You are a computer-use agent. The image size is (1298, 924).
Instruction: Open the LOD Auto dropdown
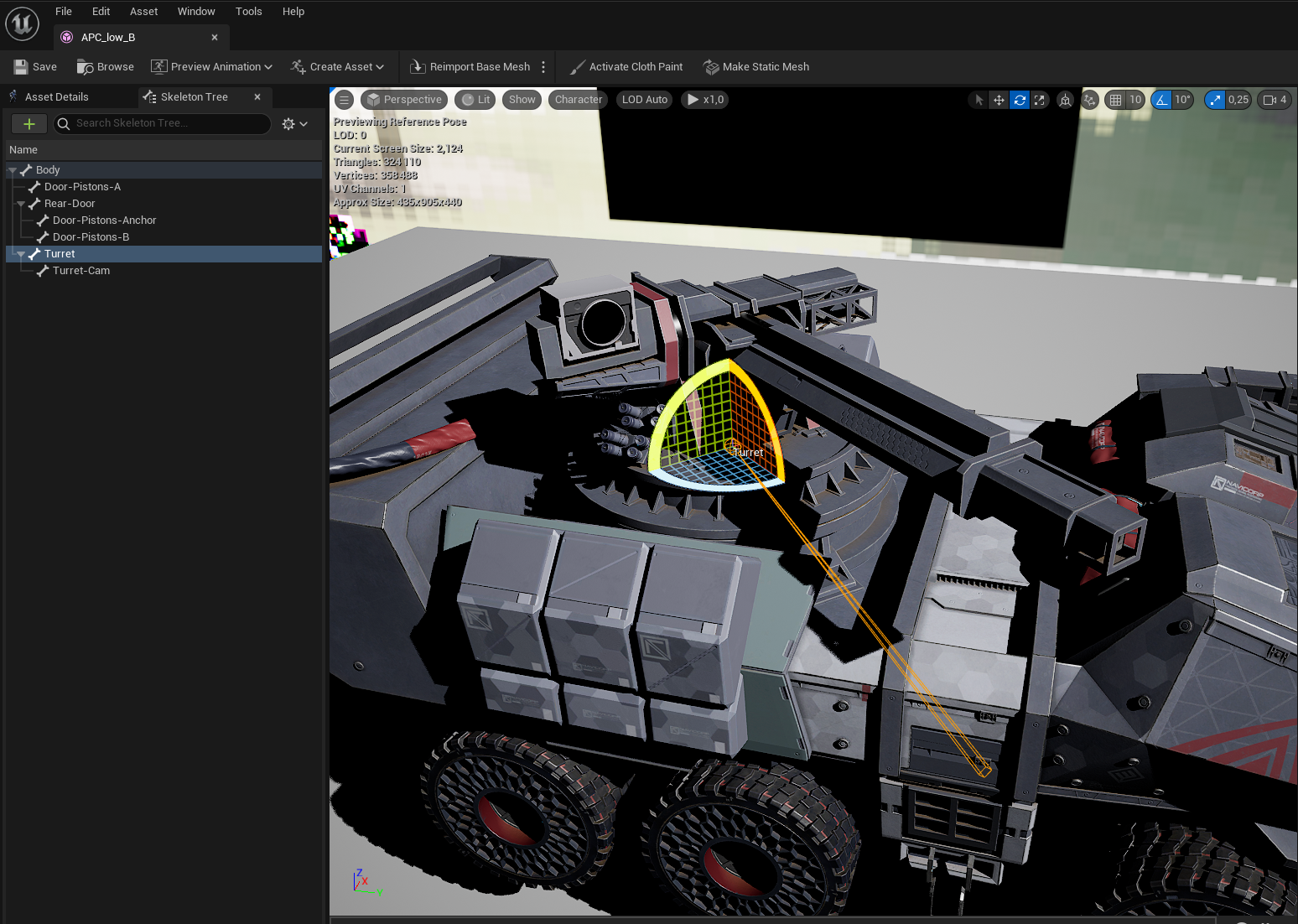(x=645, y=100)
